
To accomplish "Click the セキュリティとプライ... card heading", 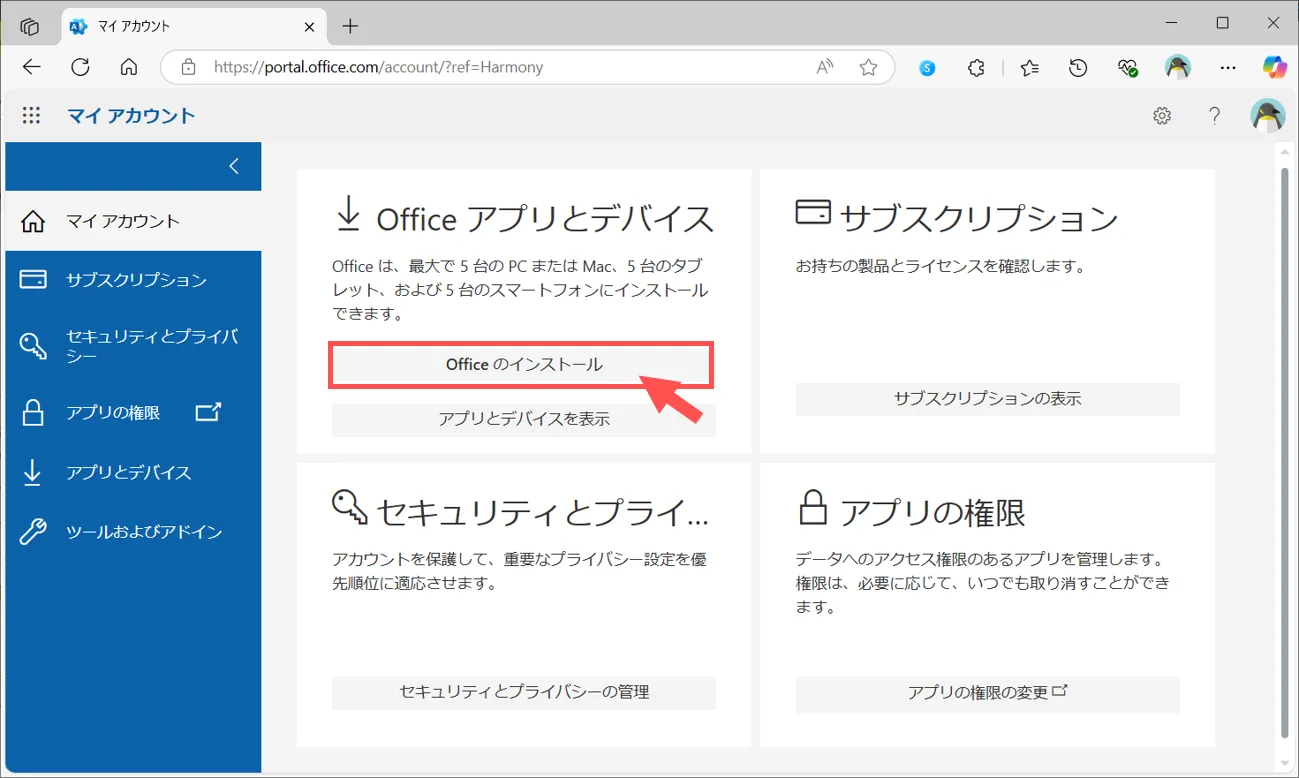I will point(542,512).
